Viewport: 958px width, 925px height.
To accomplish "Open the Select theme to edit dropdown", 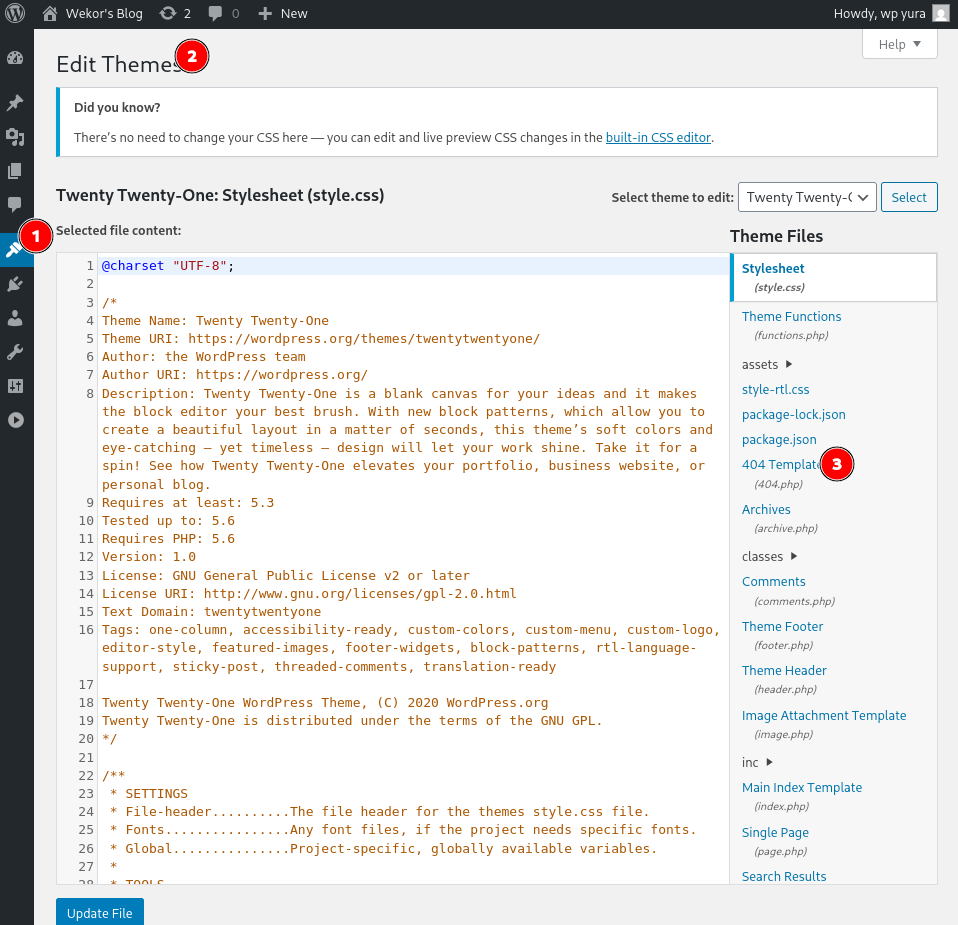I will tap(807, 197).
